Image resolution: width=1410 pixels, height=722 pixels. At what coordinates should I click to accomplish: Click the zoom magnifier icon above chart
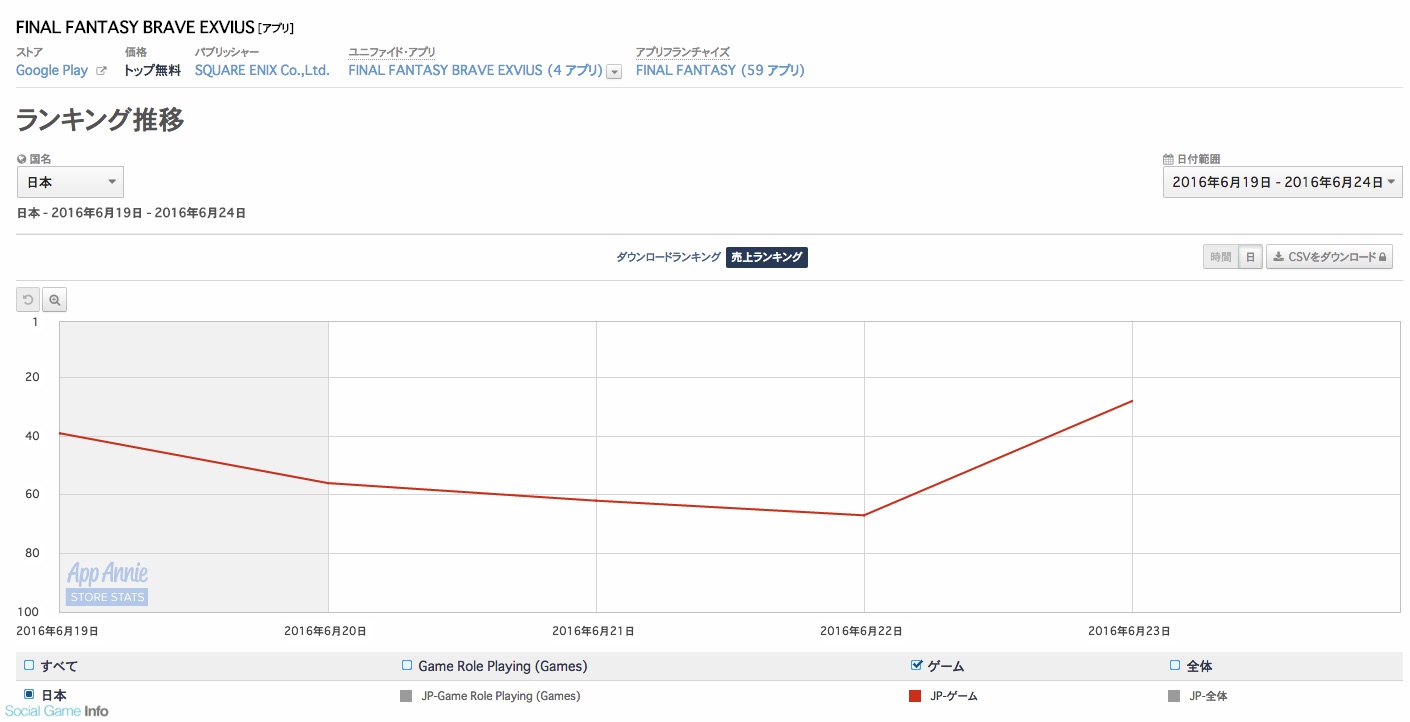click(55, 300)
